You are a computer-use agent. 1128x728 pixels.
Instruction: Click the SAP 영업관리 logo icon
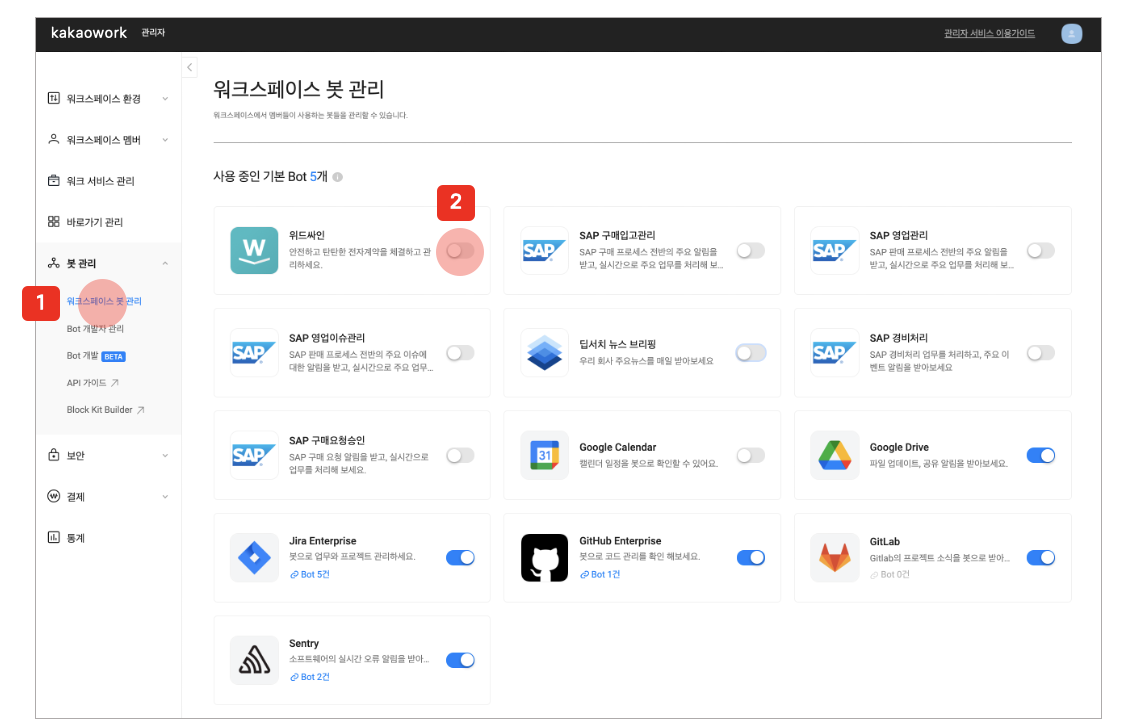[x=834, y=250]
